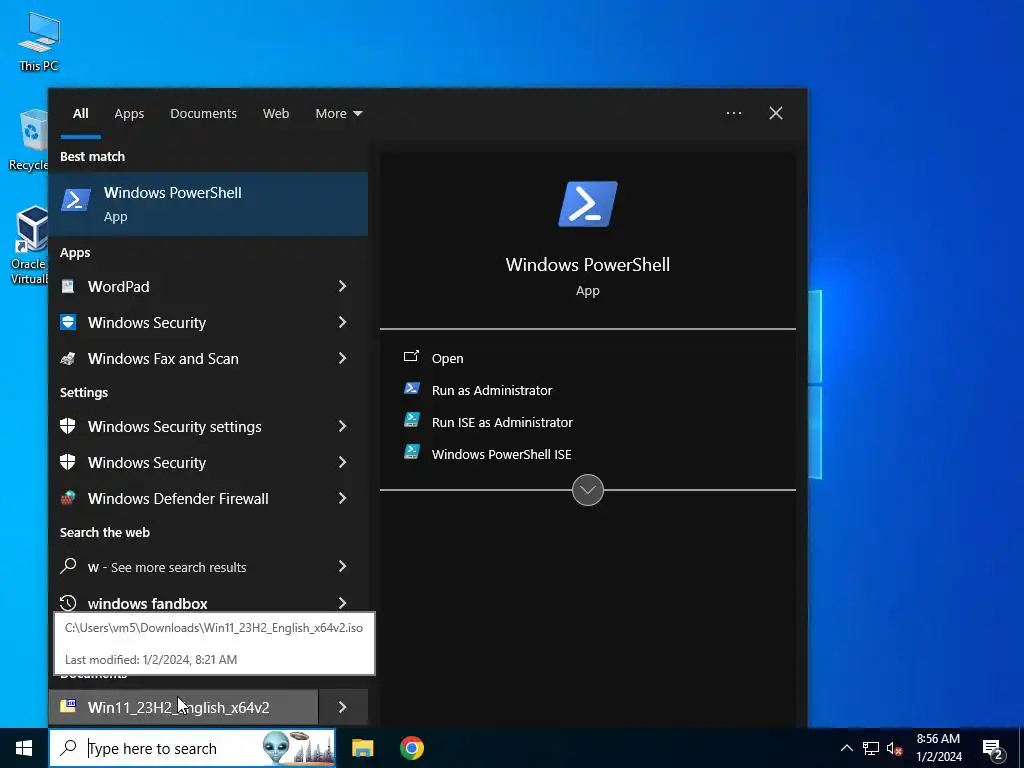Open the This PC desktop icon
Screen dimensions: 1024x768
pyautogui.click(x=39, y=40)
